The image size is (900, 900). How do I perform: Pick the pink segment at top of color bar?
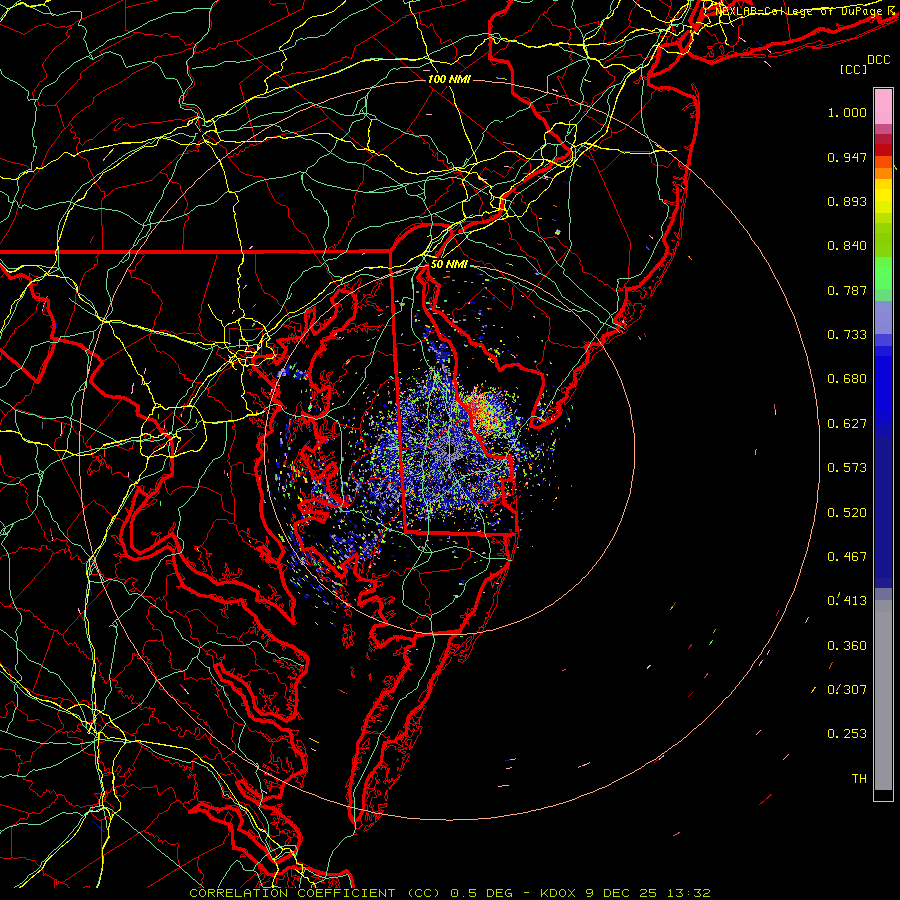click(x=883, y=106)
